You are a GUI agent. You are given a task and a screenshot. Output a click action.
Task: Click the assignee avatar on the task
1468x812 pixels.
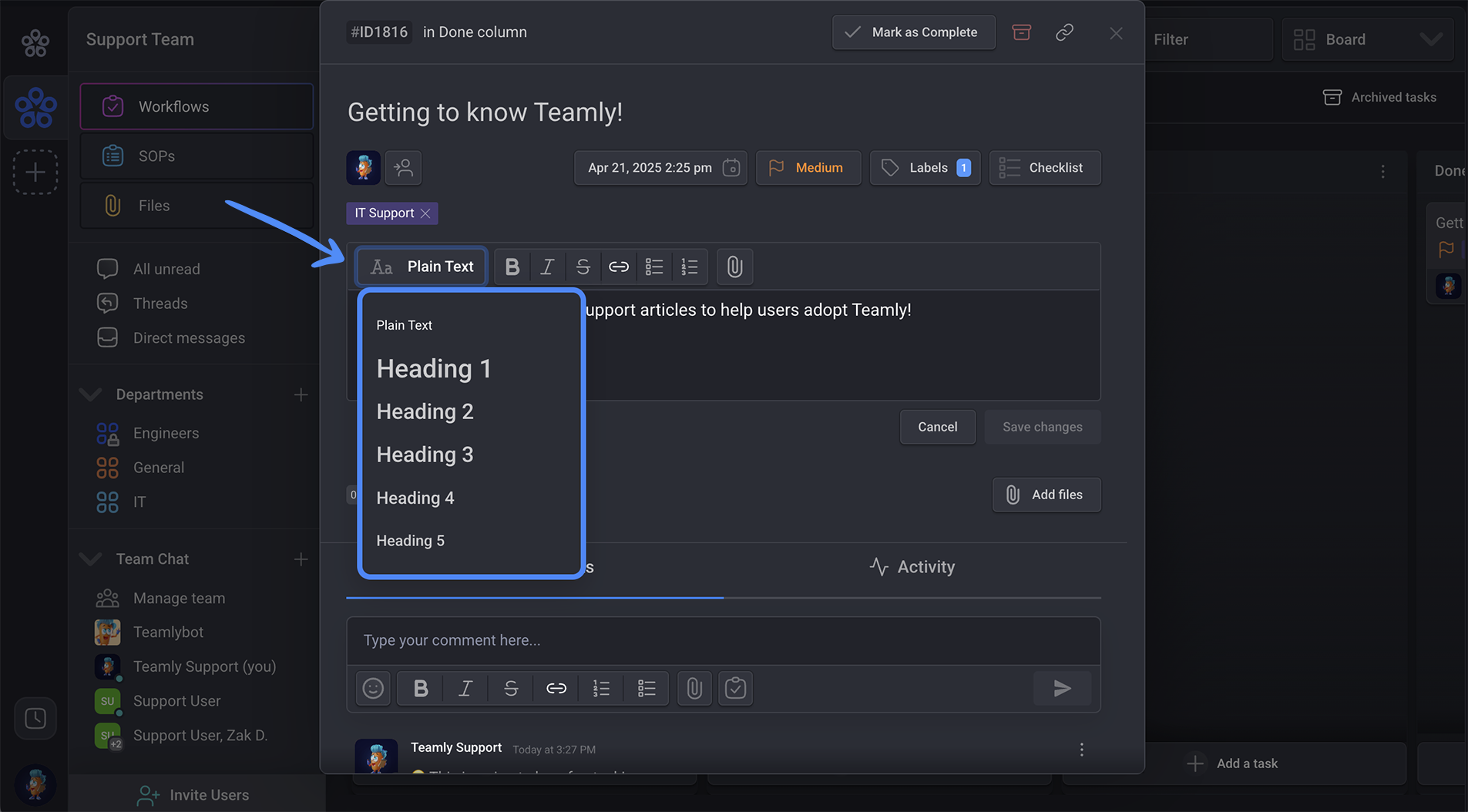pos(364,167)
